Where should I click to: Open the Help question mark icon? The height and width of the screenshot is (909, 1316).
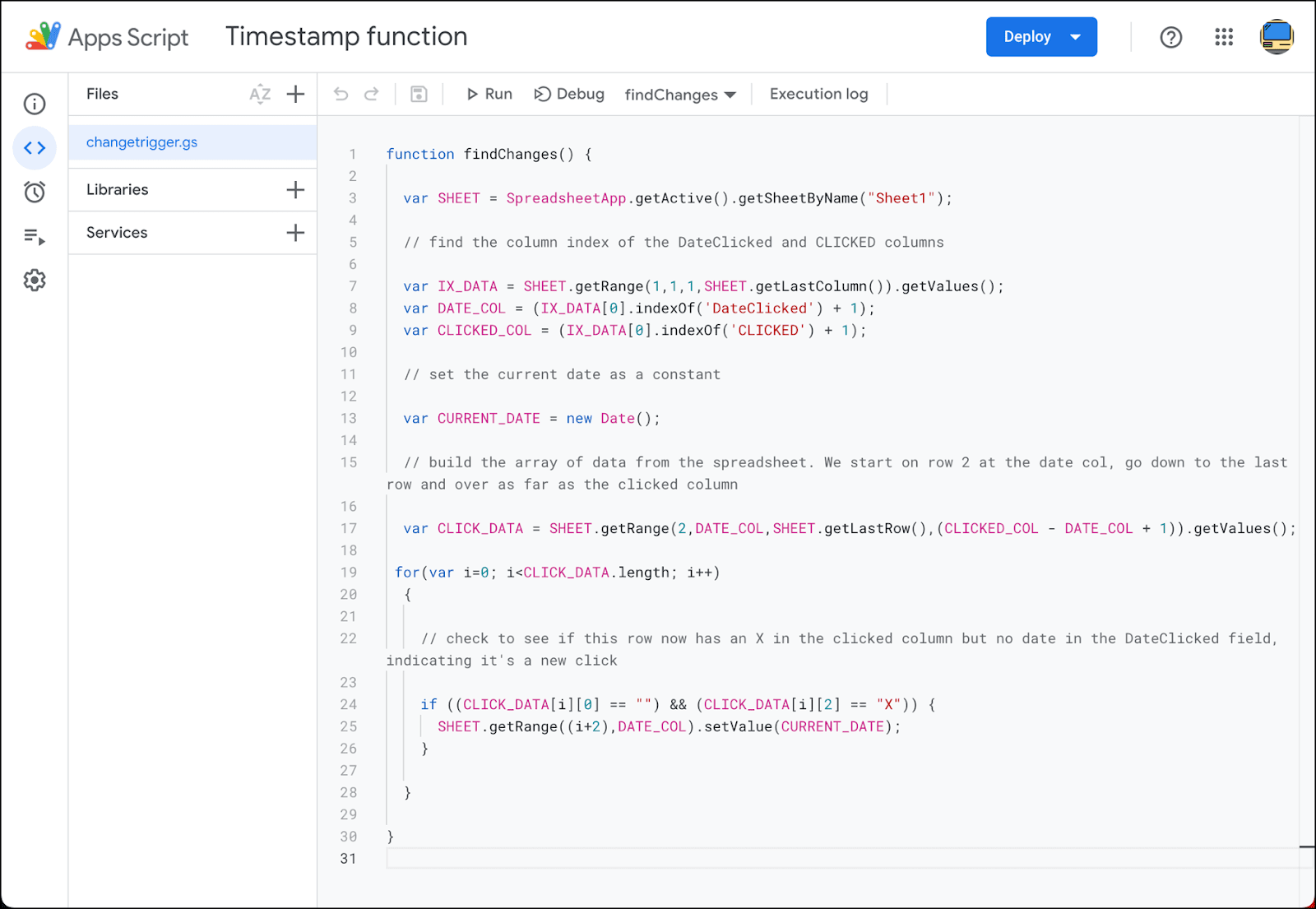(x=1171, y=37)
